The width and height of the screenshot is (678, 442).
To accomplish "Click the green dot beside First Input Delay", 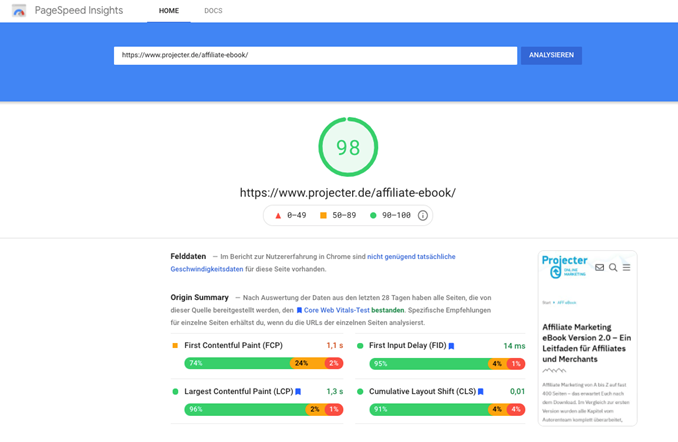I will pos(360,346).
